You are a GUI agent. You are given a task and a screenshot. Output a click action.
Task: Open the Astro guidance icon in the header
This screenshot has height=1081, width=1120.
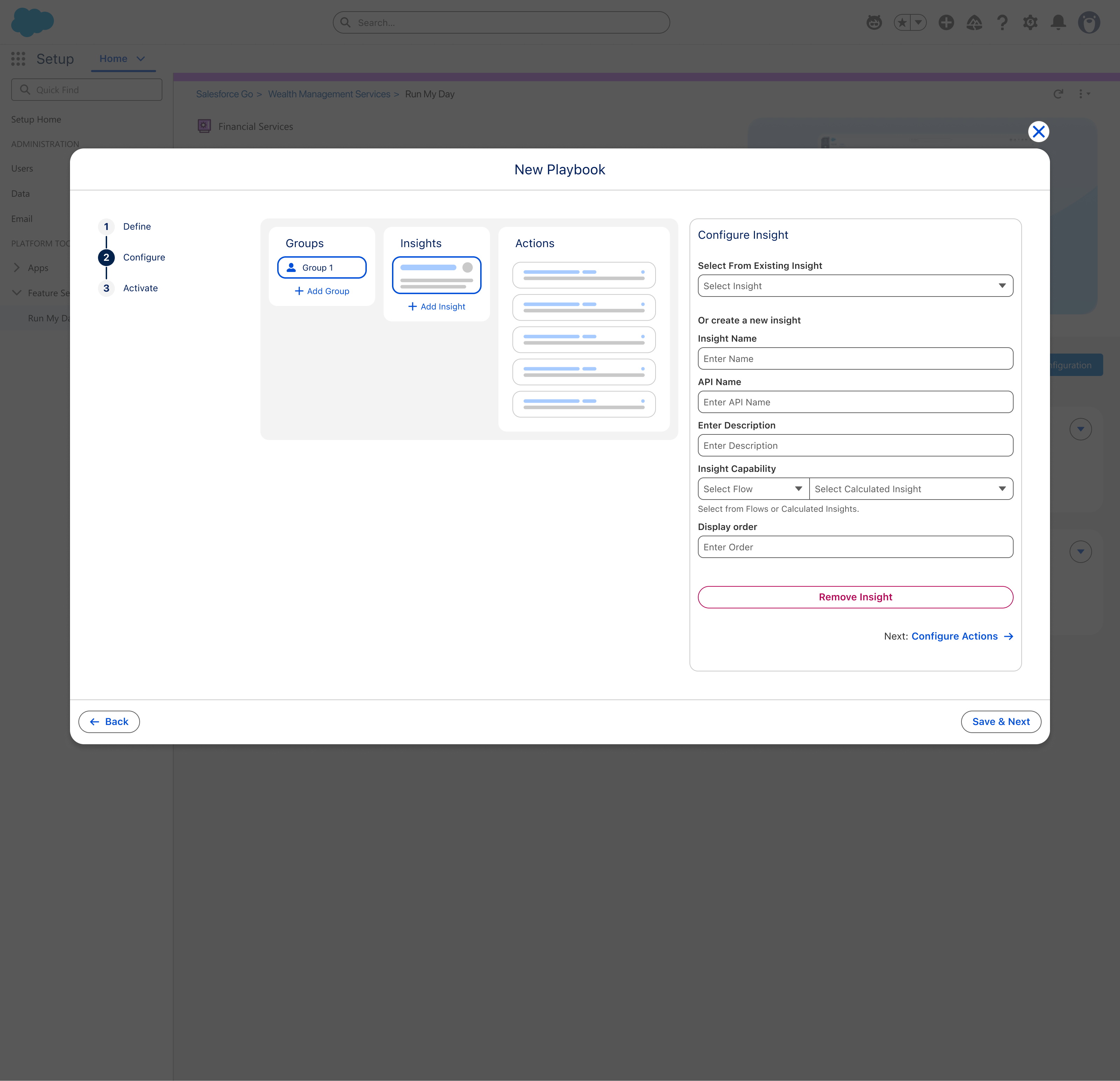(x=874, y=22)
